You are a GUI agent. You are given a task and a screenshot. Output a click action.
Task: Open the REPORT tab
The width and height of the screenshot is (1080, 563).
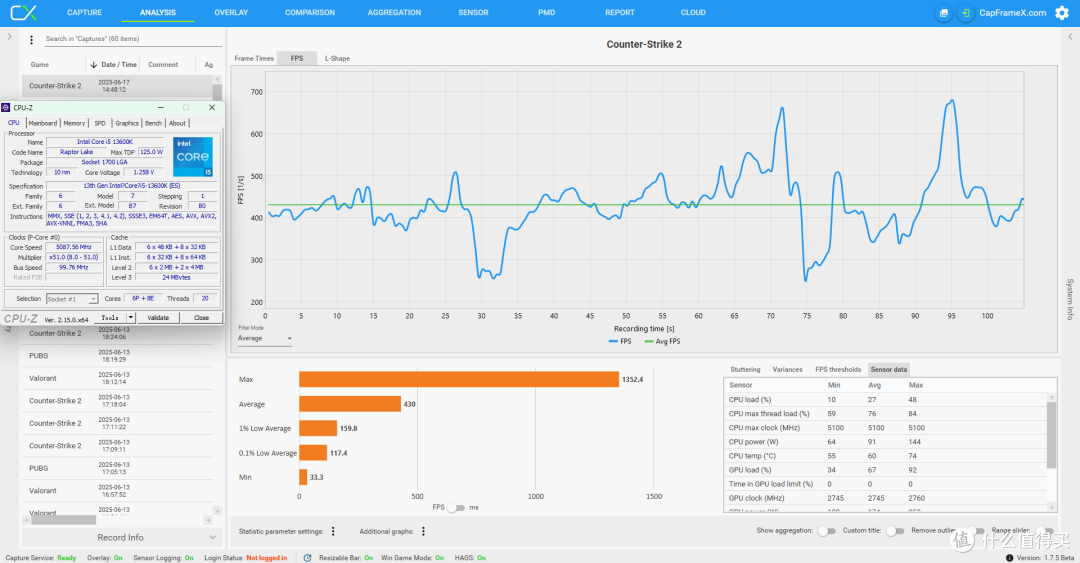(620, 12)
